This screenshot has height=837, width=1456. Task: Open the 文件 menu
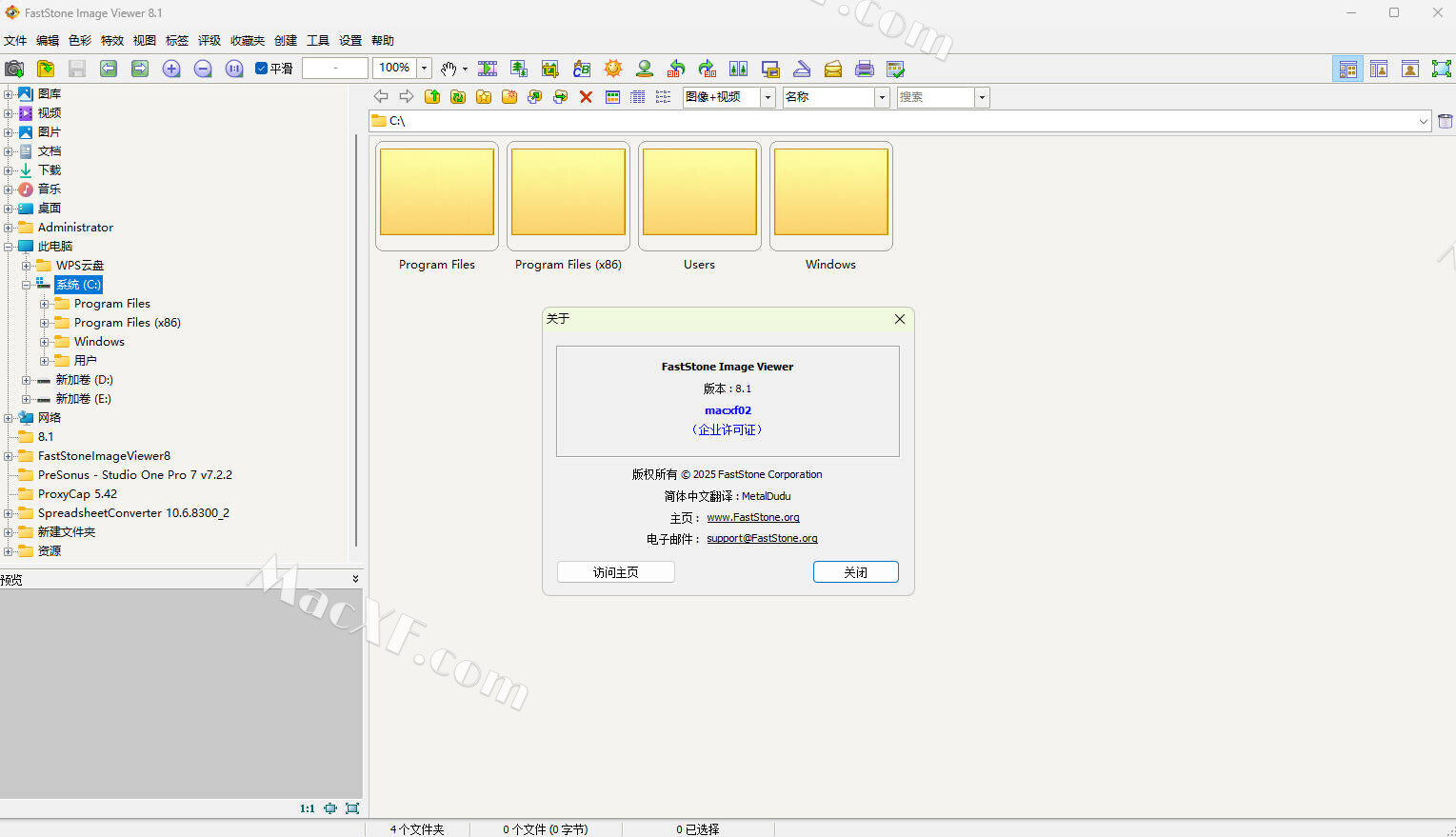point(15,40)
